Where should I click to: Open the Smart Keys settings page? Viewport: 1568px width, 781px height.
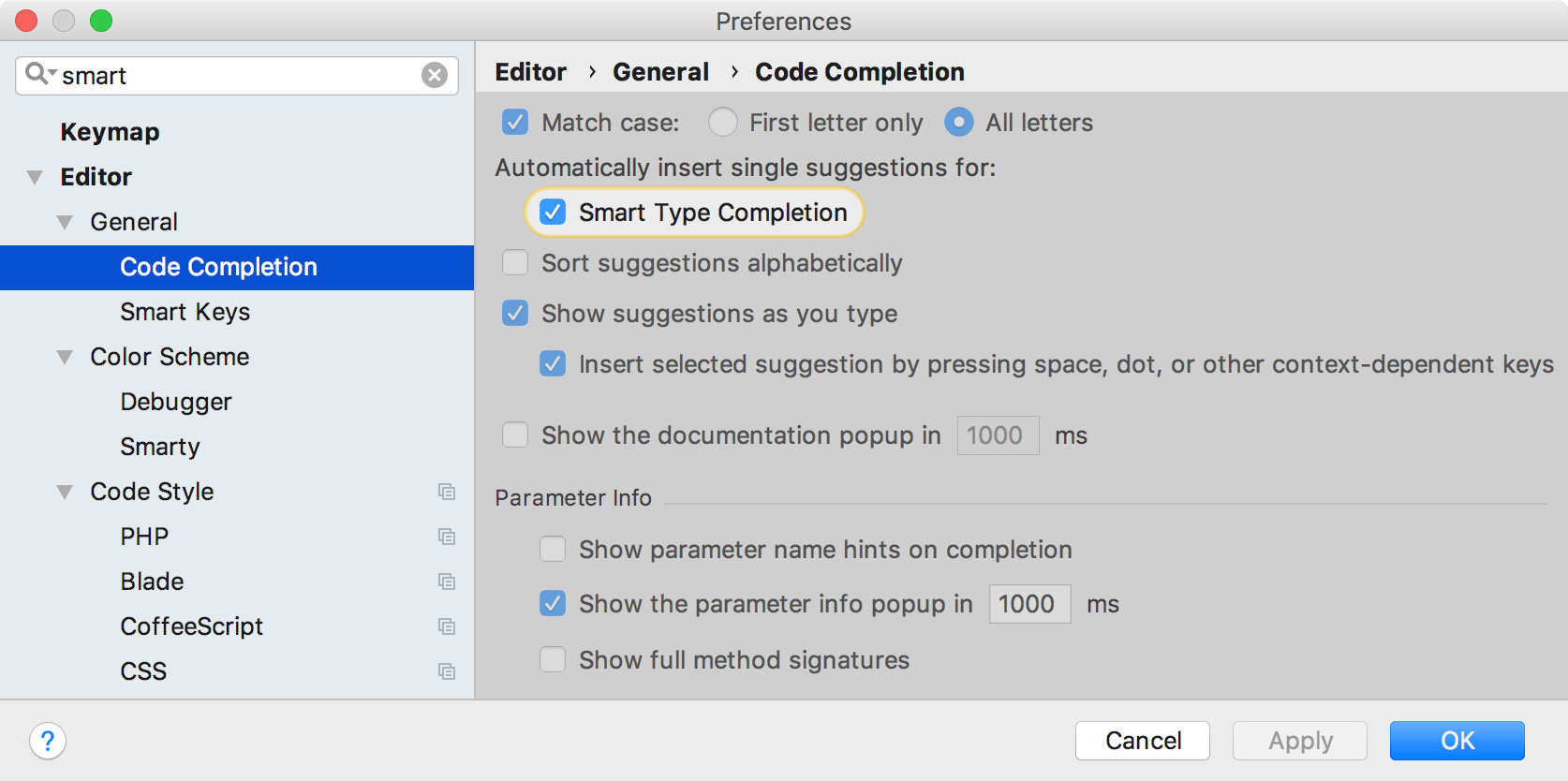185,312
